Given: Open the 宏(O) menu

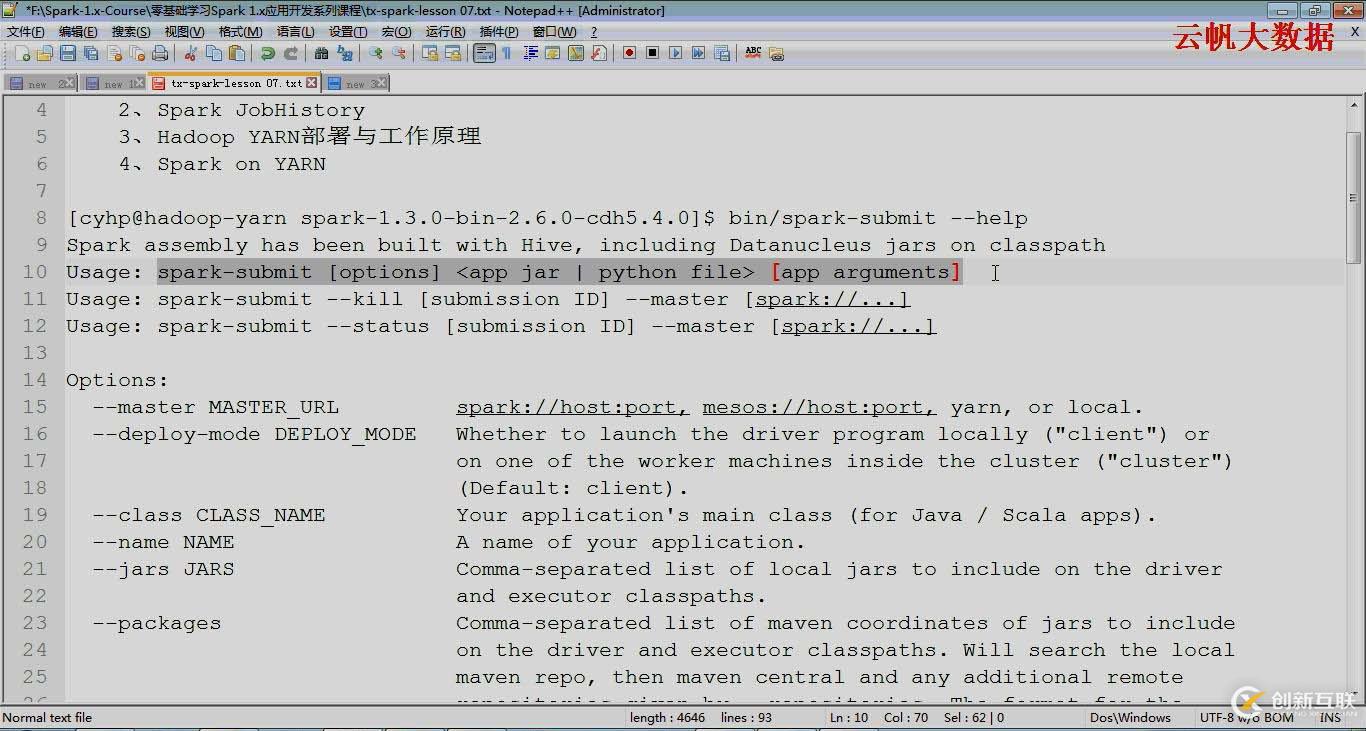Looking at the screenshot, I should [x=396, y=32].
